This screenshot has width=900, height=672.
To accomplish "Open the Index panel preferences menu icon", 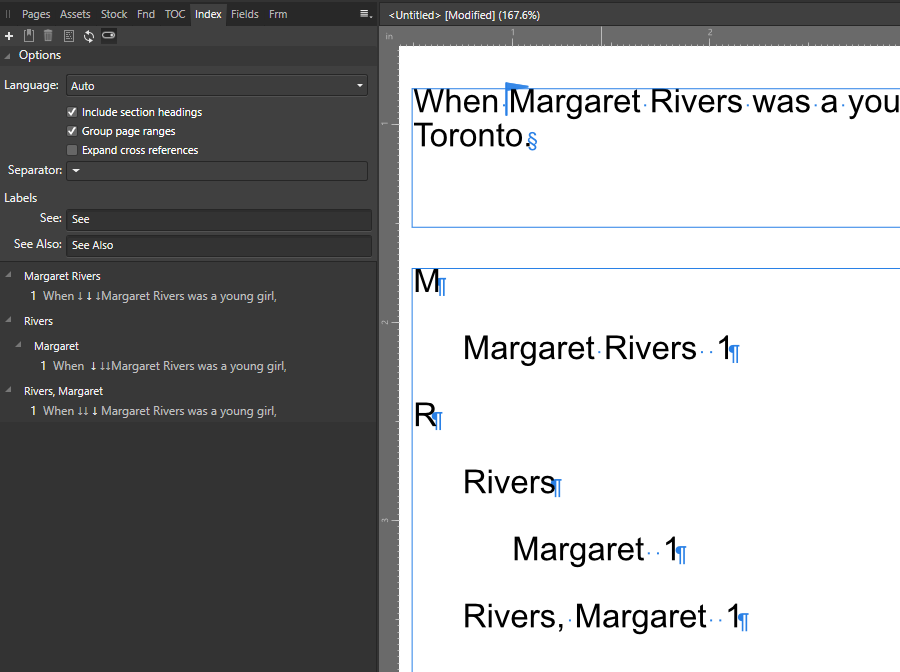I will [366, 14].
